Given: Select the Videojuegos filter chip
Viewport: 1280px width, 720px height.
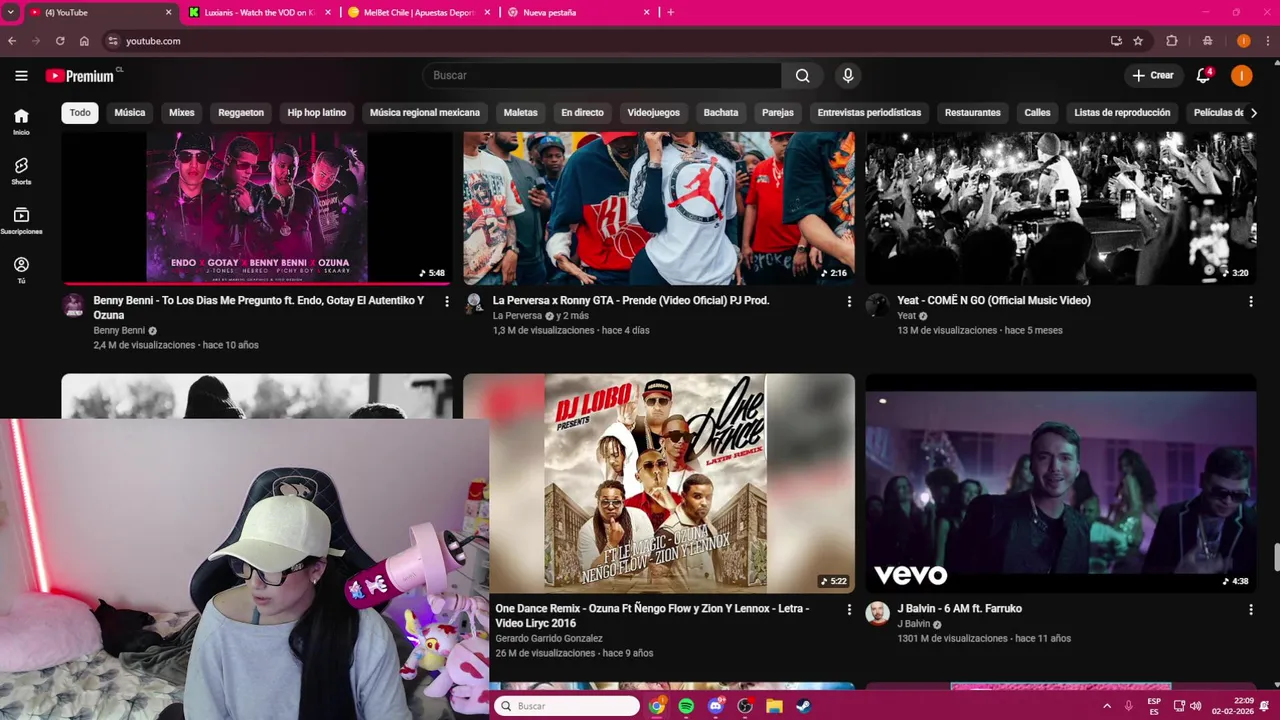Looking at the screenshot, I should click(x=654, y=113).
